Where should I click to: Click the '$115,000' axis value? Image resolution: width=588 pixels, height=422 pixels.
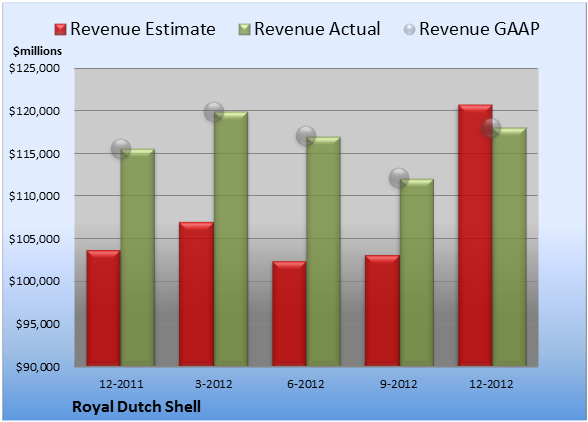[x=34, y=153]
